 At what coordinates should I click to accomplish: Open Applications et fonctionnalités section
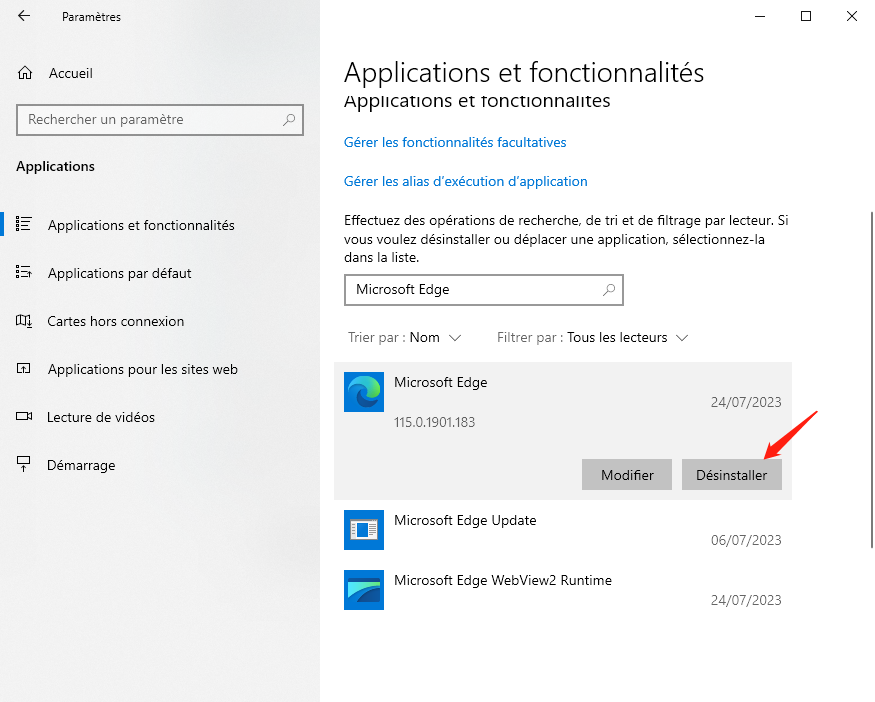click(x=141, y=225)
